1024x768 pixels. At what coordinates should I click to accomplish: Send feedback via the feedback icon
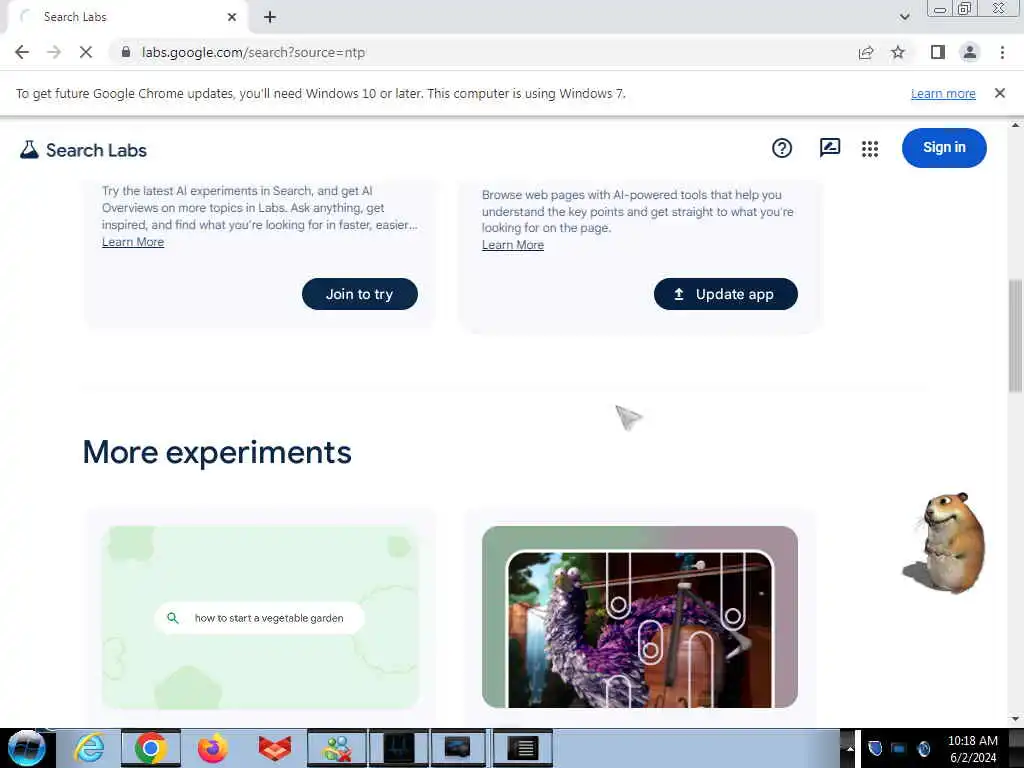(829, 148)
